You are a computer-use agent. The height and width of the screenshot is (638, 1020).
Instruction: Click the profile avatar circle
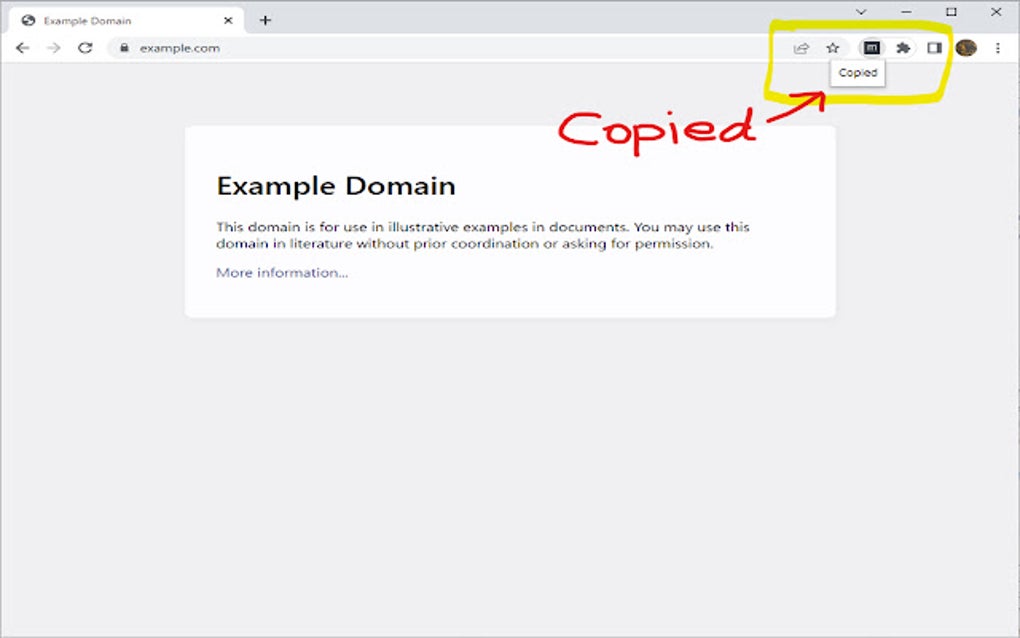point(964,46)
